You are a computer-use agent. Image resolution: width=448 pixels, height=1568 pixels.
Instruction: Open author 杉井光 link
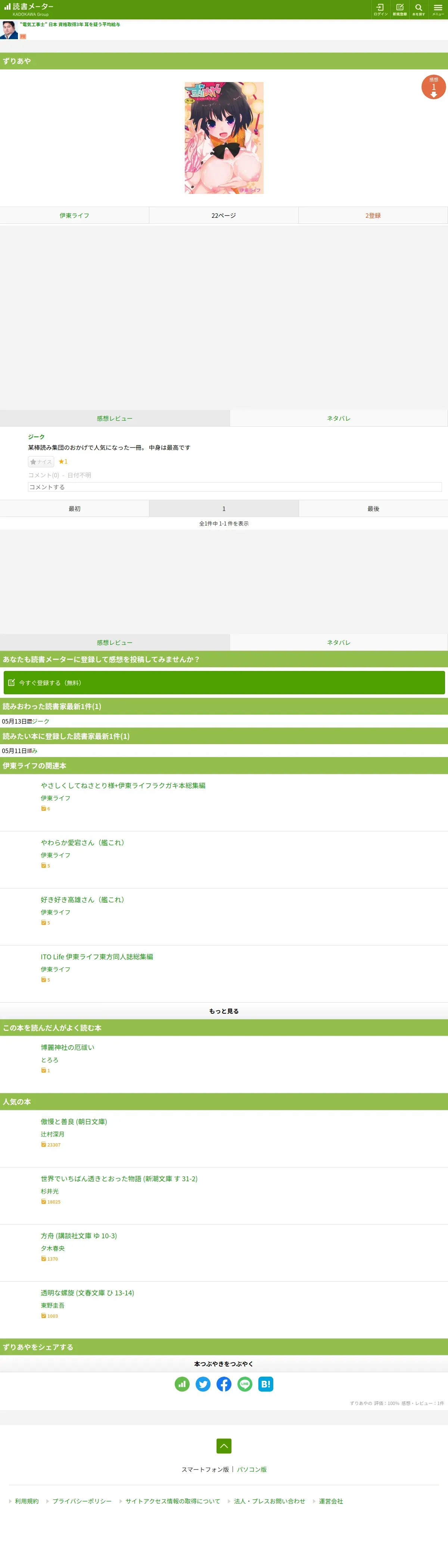pos(50,1191)
